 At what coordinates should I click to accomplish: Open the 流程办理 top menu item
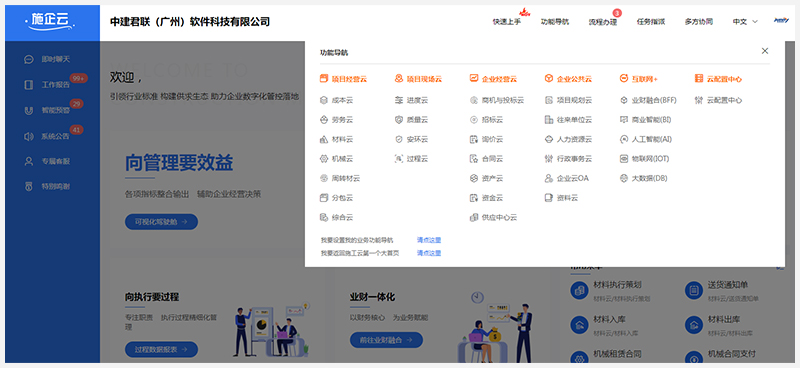click(x=603, y=22)
